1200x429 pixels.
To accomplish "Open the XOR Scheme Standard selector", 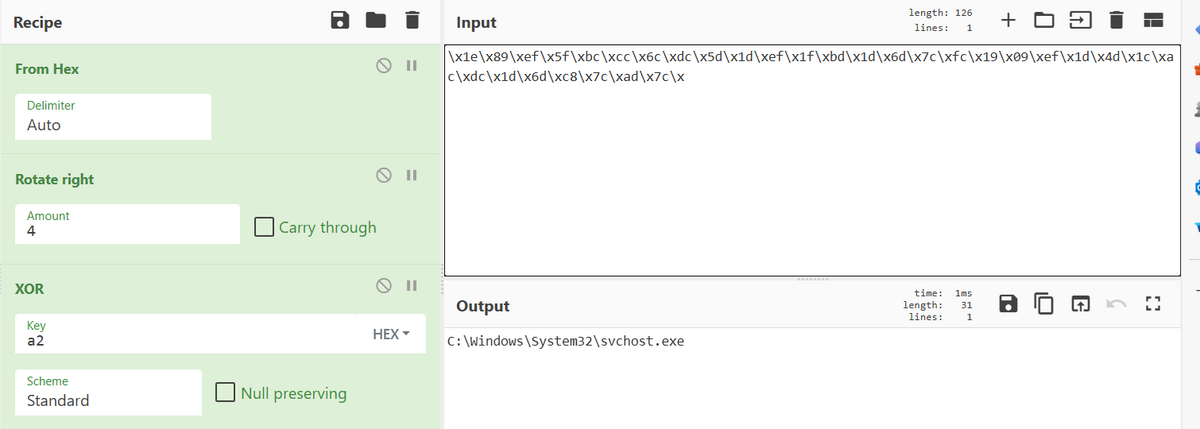I will 108,392.
